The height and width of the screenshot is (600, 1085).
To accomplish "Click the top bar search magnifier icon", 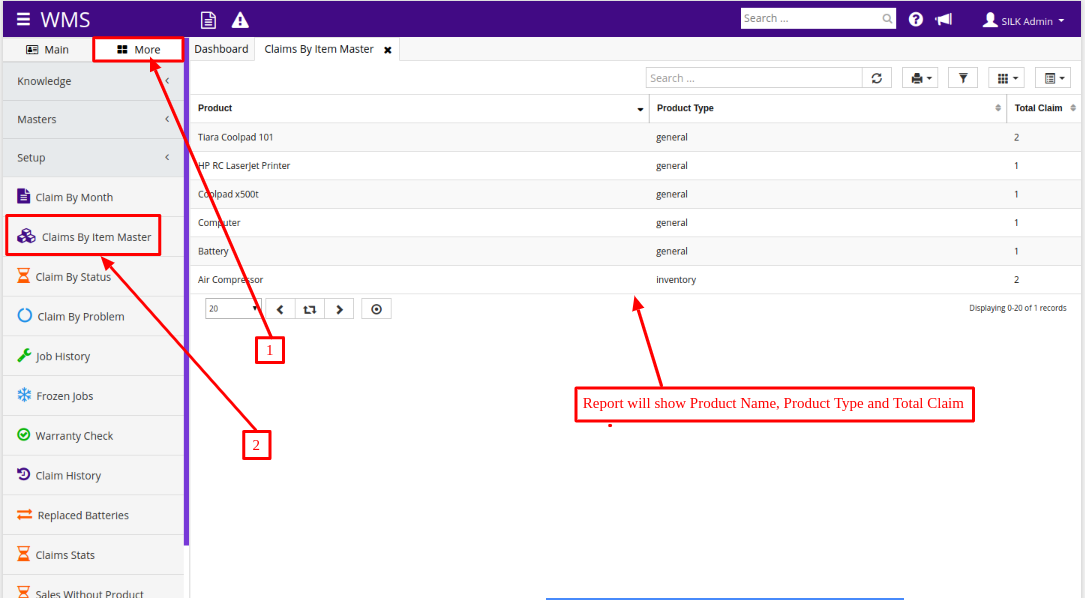I will click(887, 19).
